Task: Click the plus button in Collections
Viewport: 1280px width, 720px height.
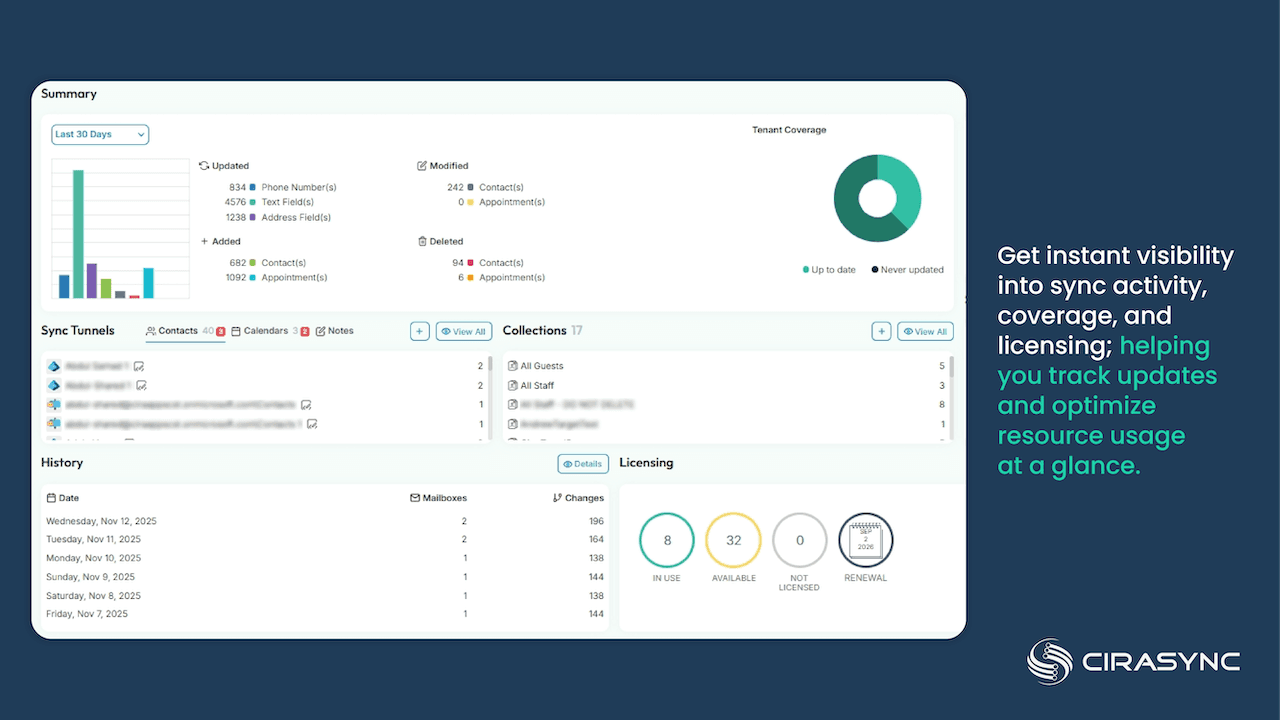Action: pyautogui.click(x=881, y=331)
